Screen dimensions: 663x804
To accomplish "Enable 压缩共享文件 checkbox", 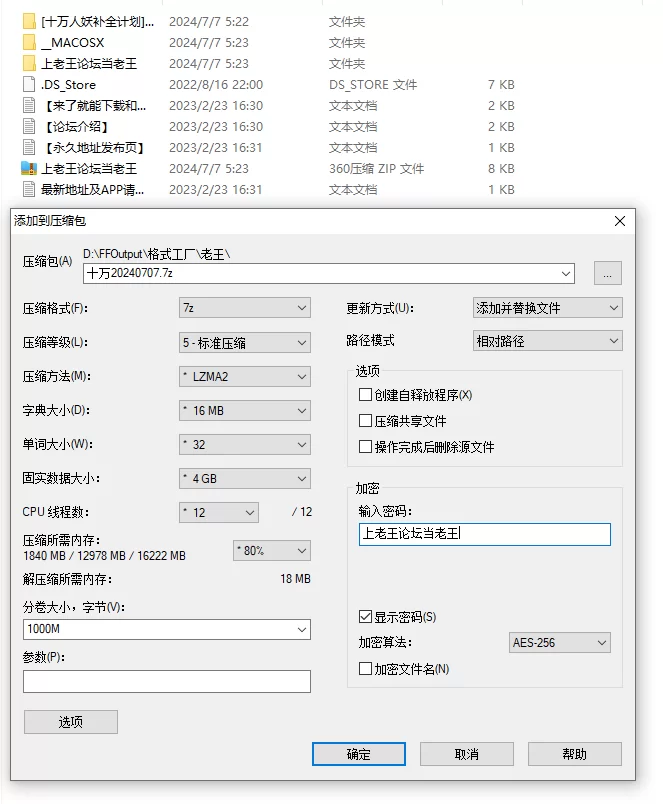I will 365,421.
